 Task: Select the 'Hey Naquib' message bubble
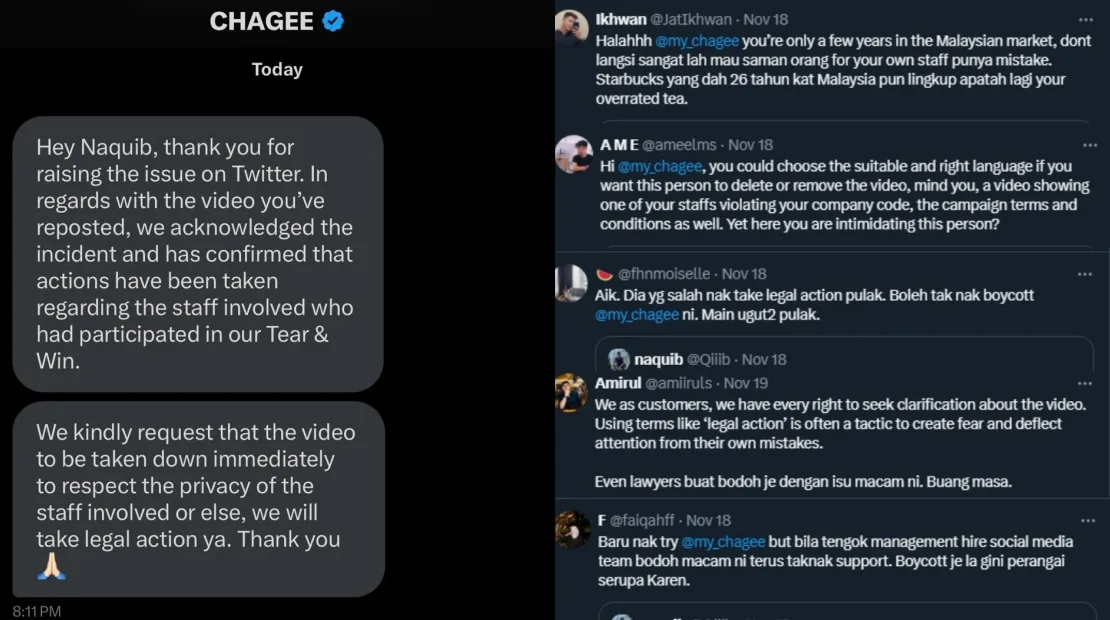point(198,254)
